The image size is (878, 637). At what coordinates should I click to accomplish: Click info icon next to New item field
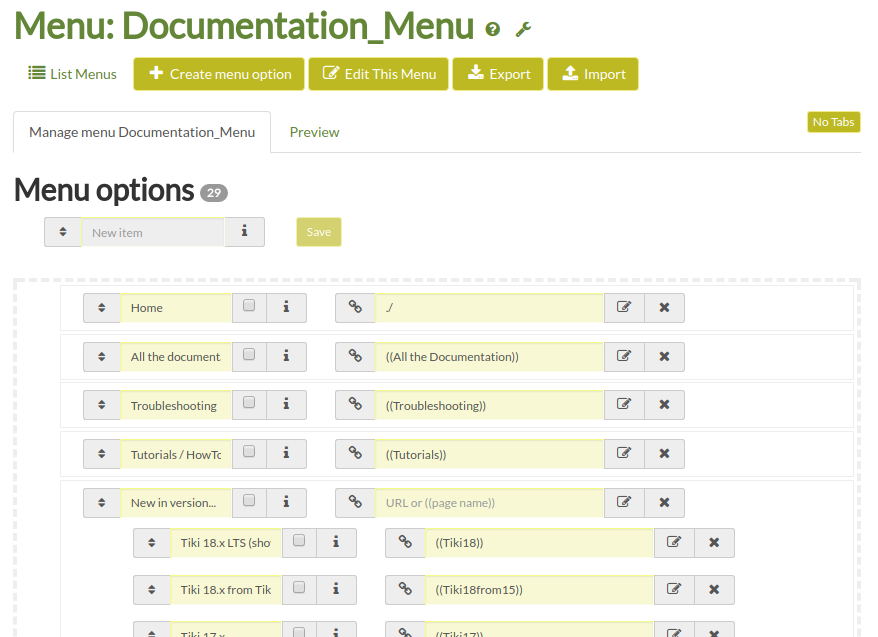click(x=245, y=232)
